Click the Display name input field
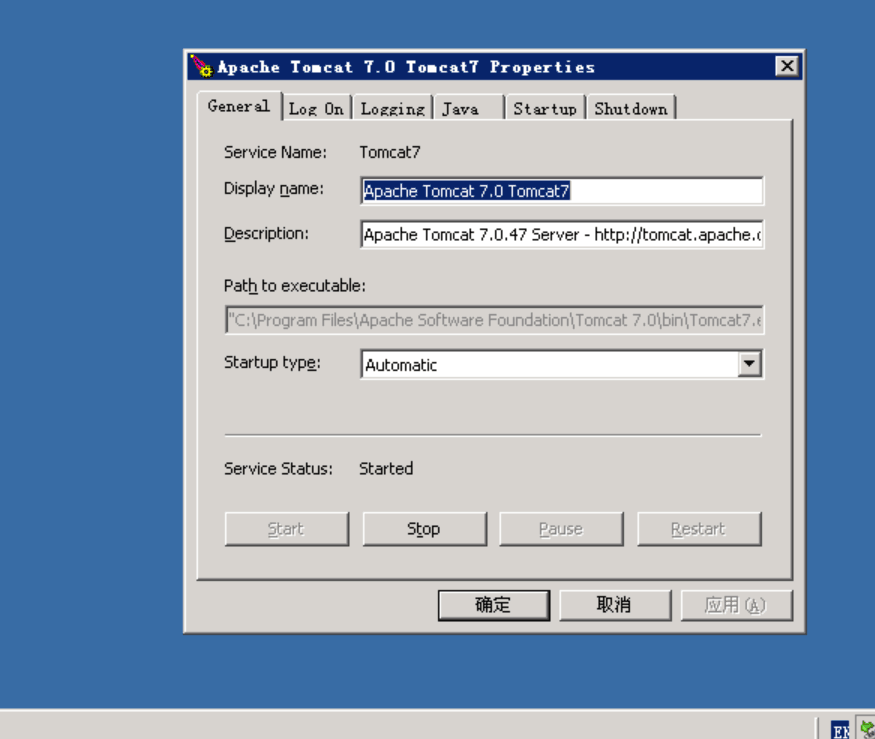Viewport: 875px width, 739px height. (562, 191)
